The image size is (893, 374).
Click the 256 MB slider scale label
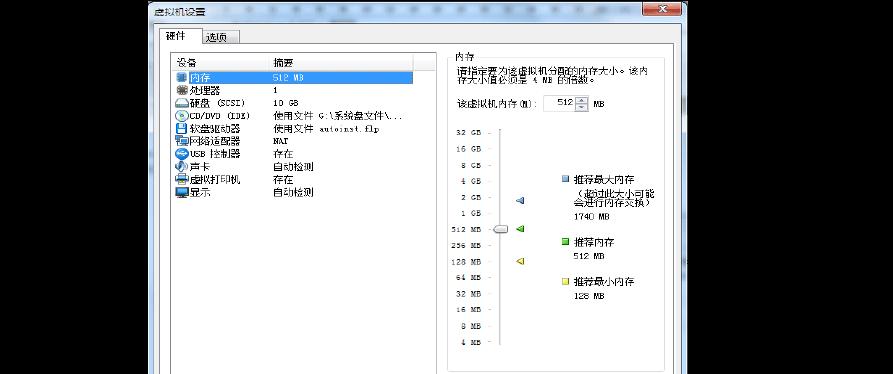click(466, 245)
